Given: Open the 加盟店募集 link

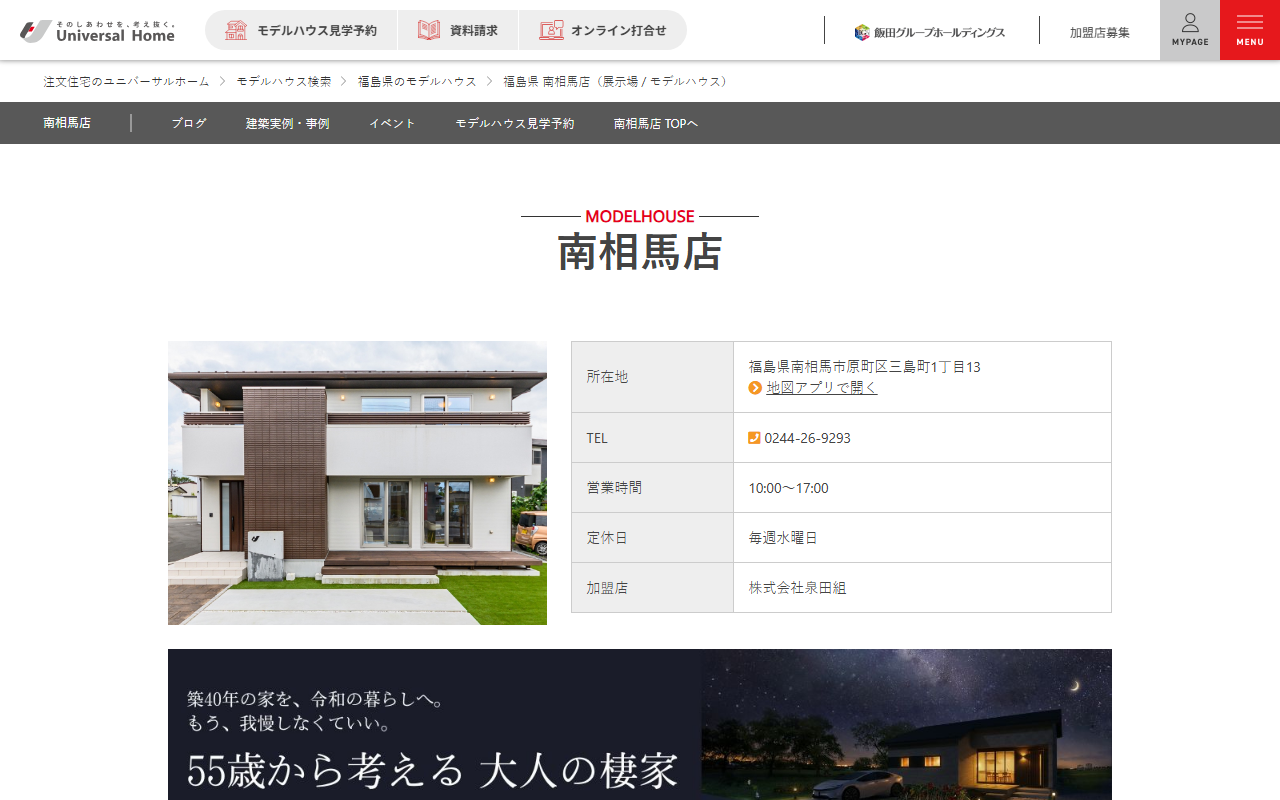Looking at the screenshot, I should click(1100, 32).
